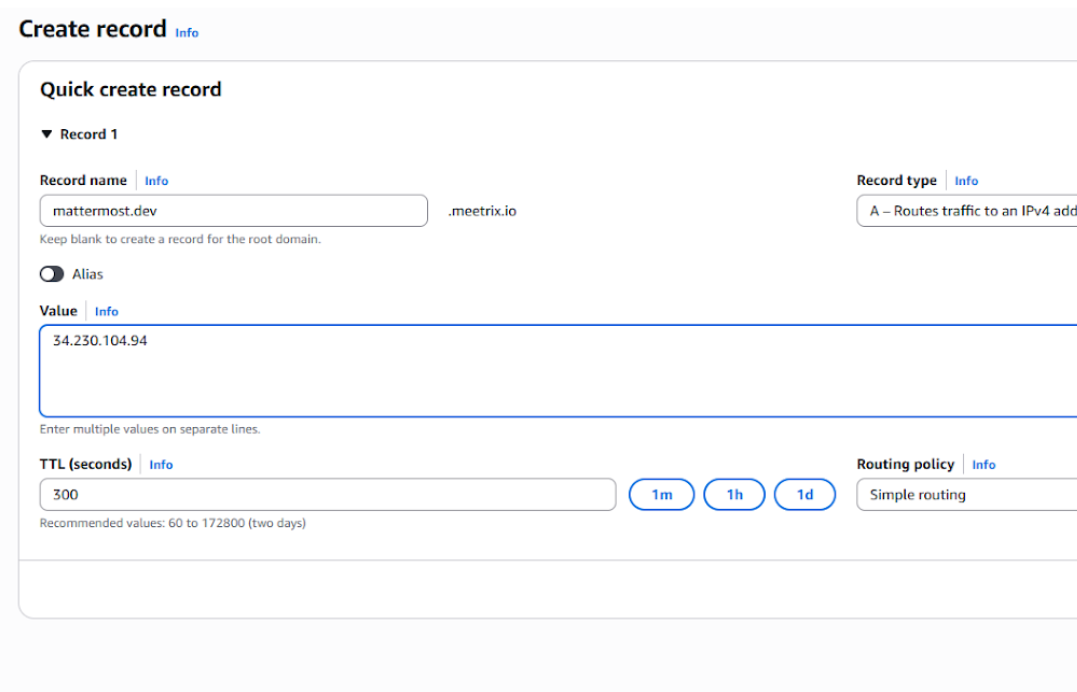The height and width of the screenshot is (692, 1077).
Task: Open Info link beside Value label
Action: tap(106, 311)
